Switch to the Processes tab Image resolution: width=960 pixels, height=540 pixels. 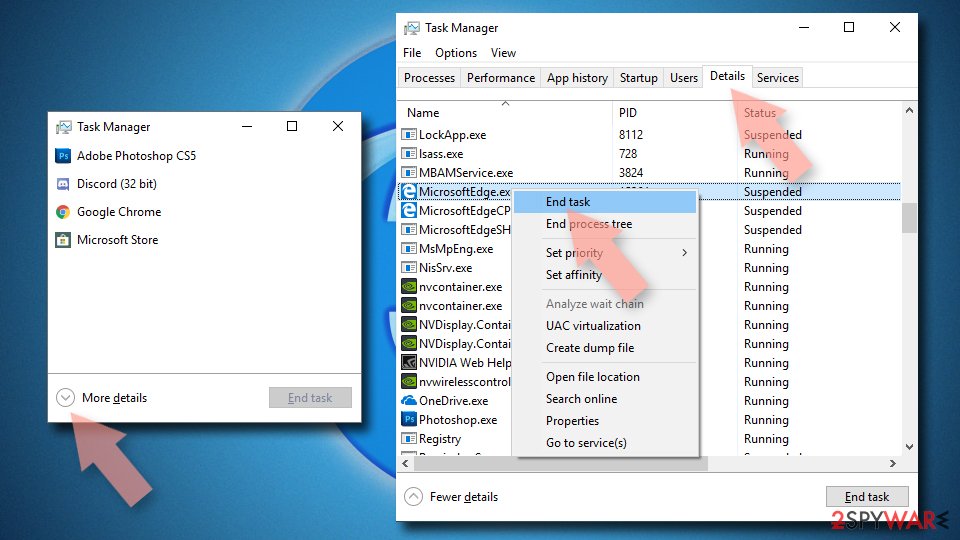point(429,78)
